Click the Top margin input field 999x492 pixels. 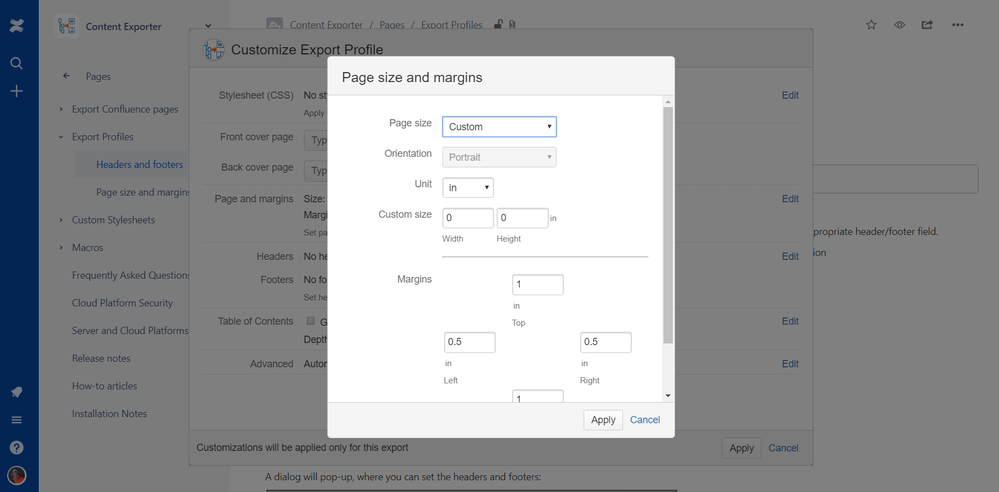tap(538, 285)
